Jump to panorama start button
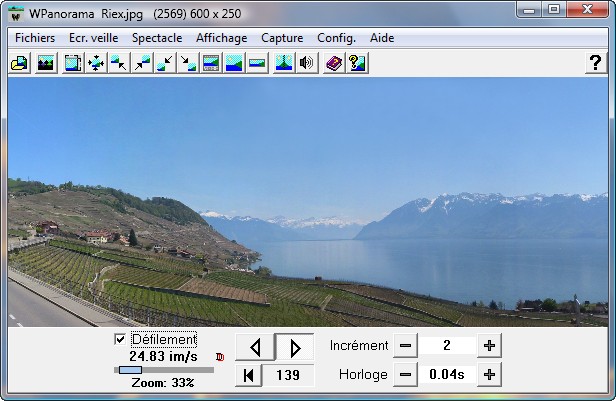The width and height of the screenshot is (616, 401). pos(248,375)
